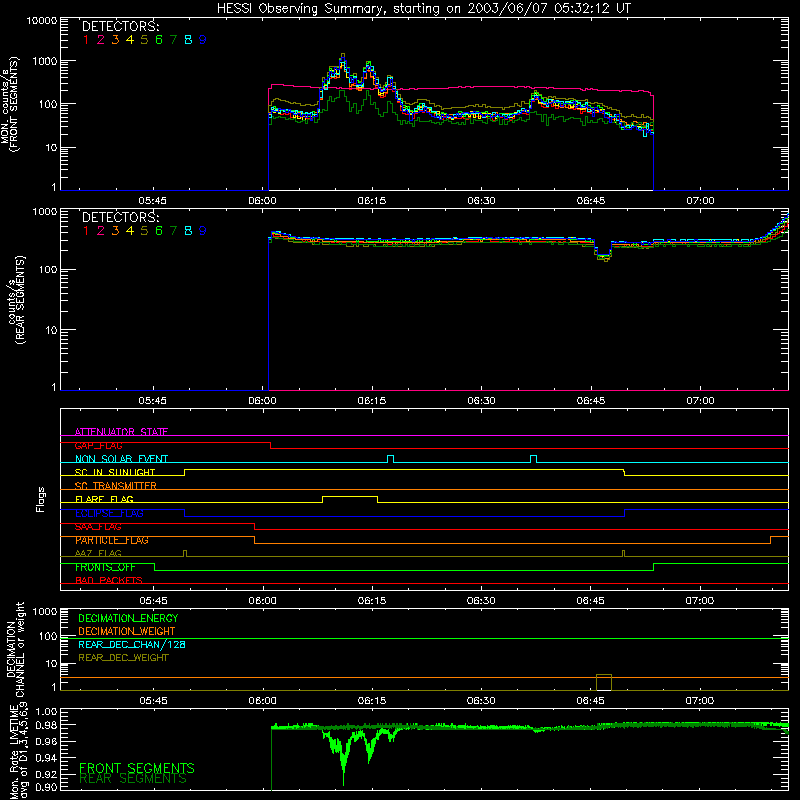800x800 pixels.
Task: Click the HESSI Observing Summary title text
Action: tap(423, 8)
